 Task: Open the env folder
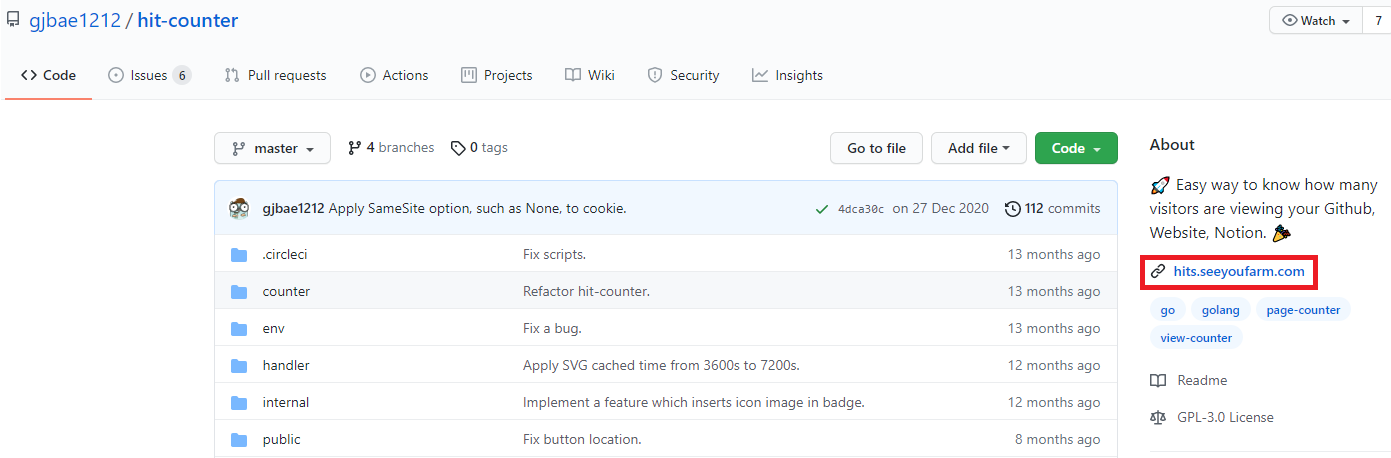pyautogui.click(x=273, y=328)
